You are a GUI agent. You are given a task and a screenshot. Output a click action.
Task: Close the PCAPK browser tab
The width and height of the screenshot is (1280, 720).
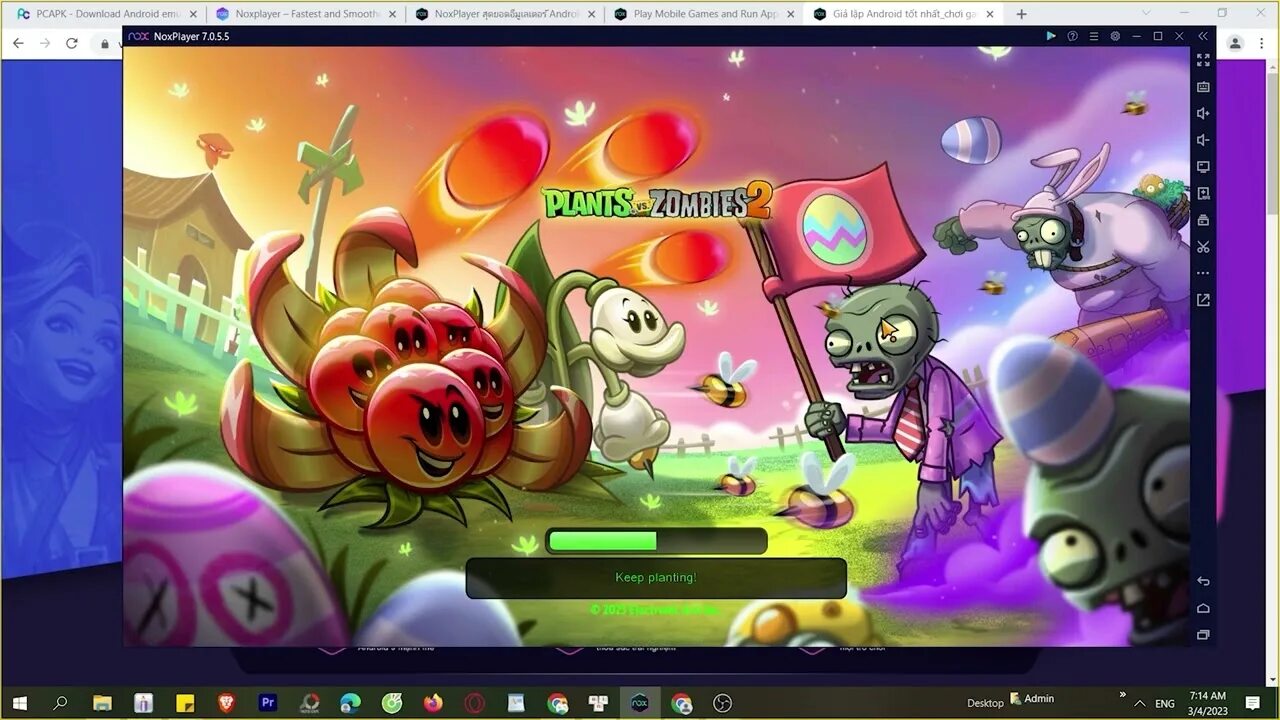pos(193,14)
